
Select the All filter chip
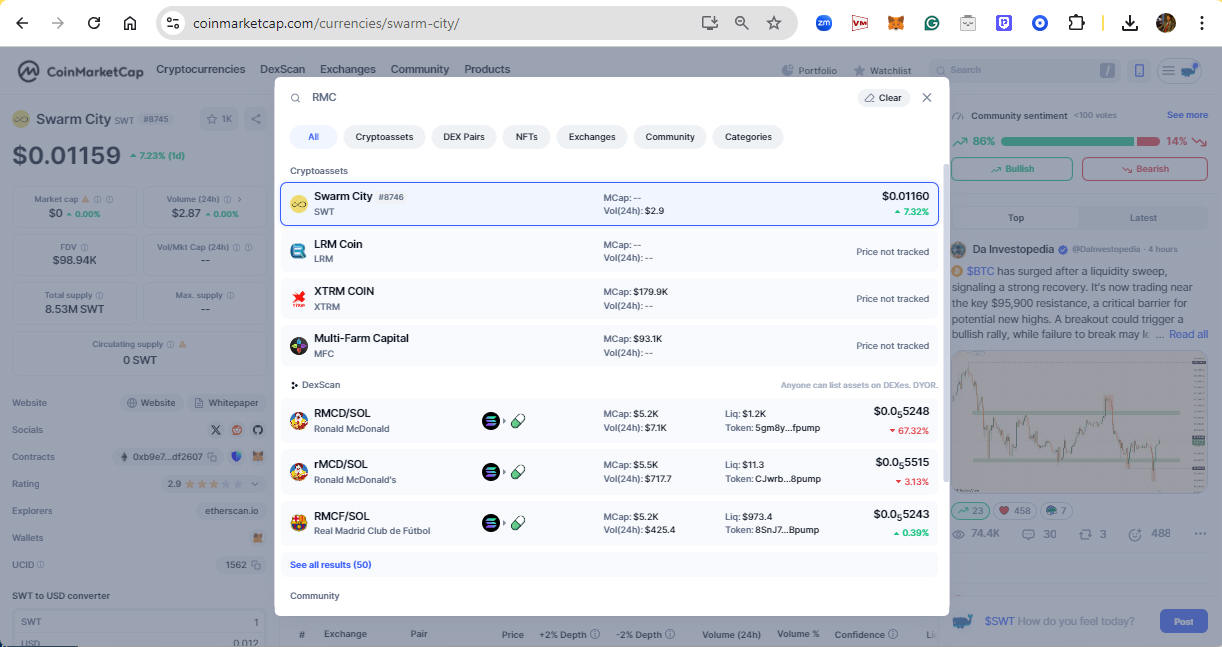[x=313, y=137]
